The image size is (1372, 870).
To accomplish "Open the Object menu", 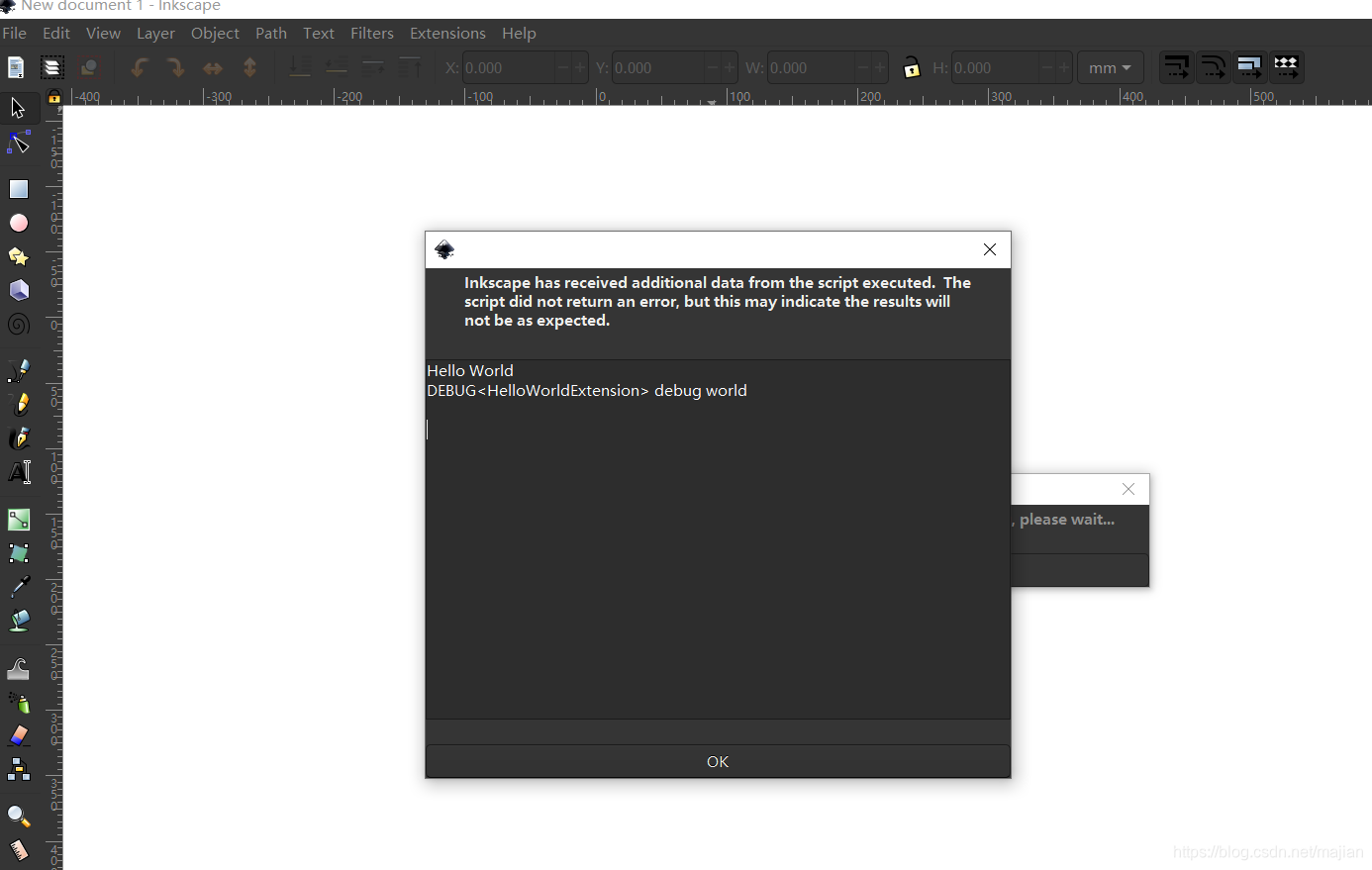I will [x=215, y=33].
